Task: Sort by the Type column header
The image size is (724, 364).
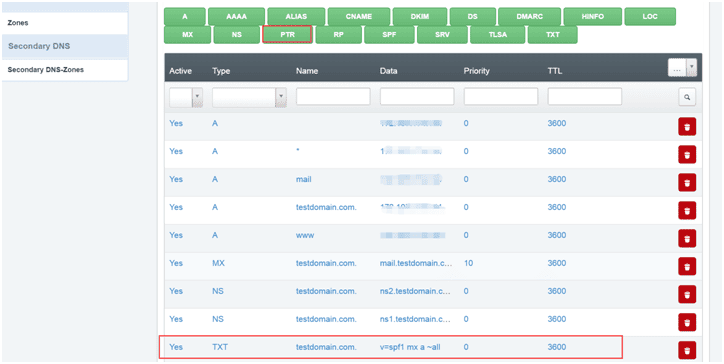Action: (x=221, y=71)
